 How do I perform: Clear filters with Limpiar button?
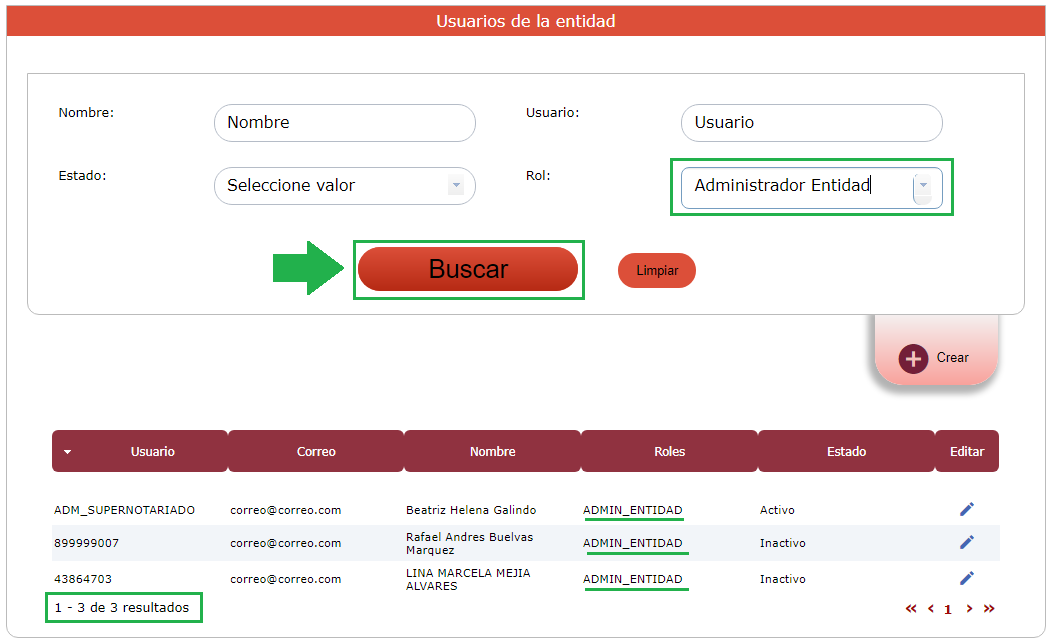click(x=656, y=270)
